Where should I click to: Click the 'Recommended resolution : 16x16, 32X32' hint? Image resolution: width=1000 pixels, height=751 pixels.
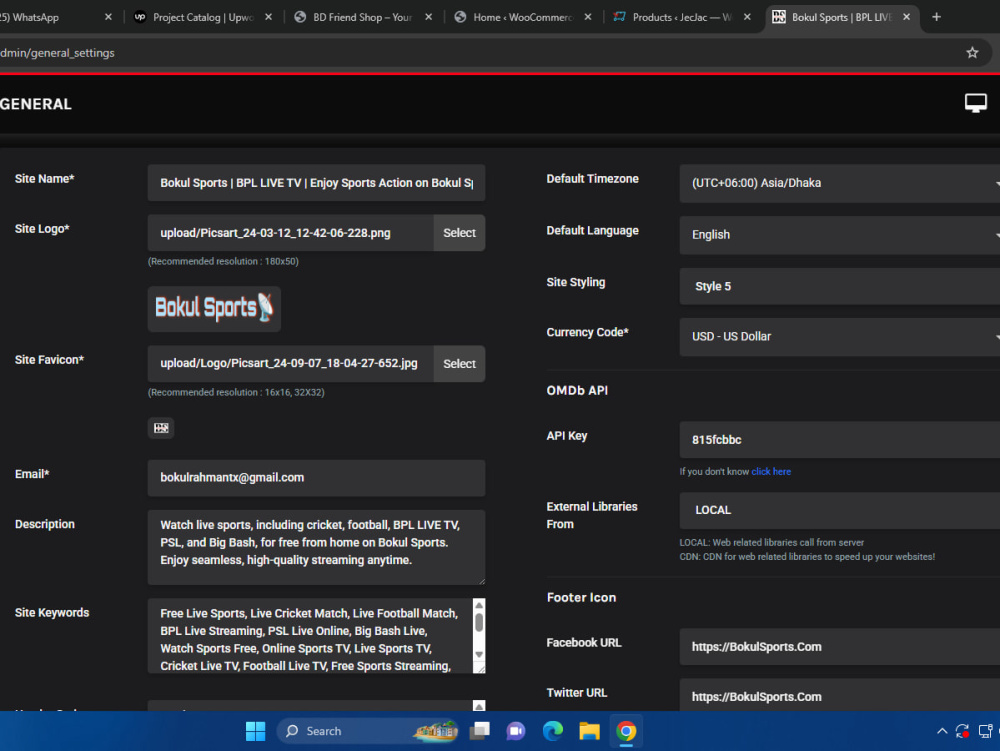[236, 393]
